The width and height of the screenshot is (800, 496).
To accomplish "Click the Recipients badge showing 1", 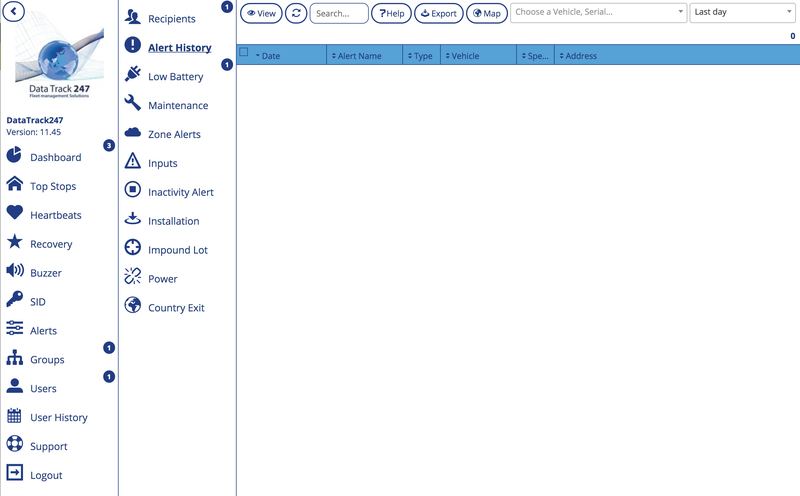I will tap(227, 7).
